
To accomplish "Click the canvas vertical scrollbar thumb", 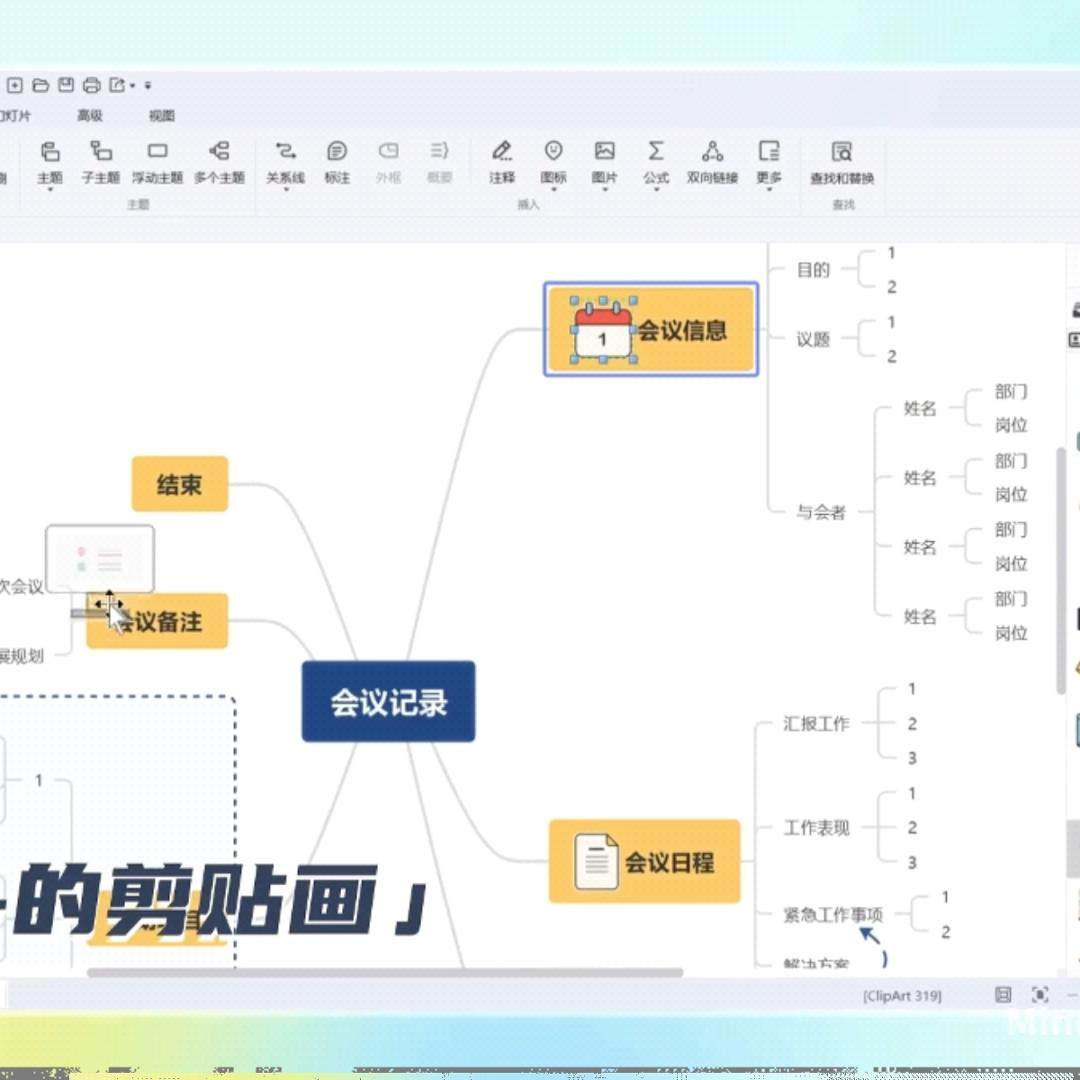I will coord(1061,571).
